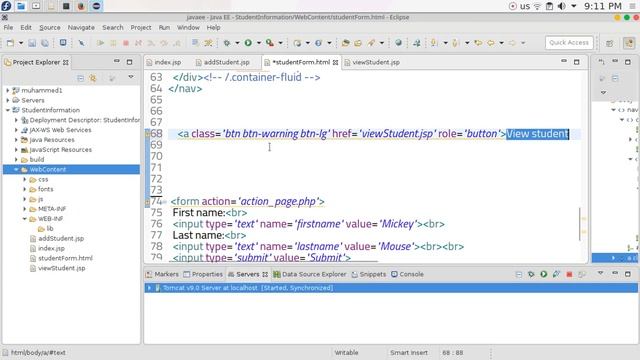Screen dimensions: 640x360
Task: Expand the Java Resources node
Action: [x=16, y=140]
